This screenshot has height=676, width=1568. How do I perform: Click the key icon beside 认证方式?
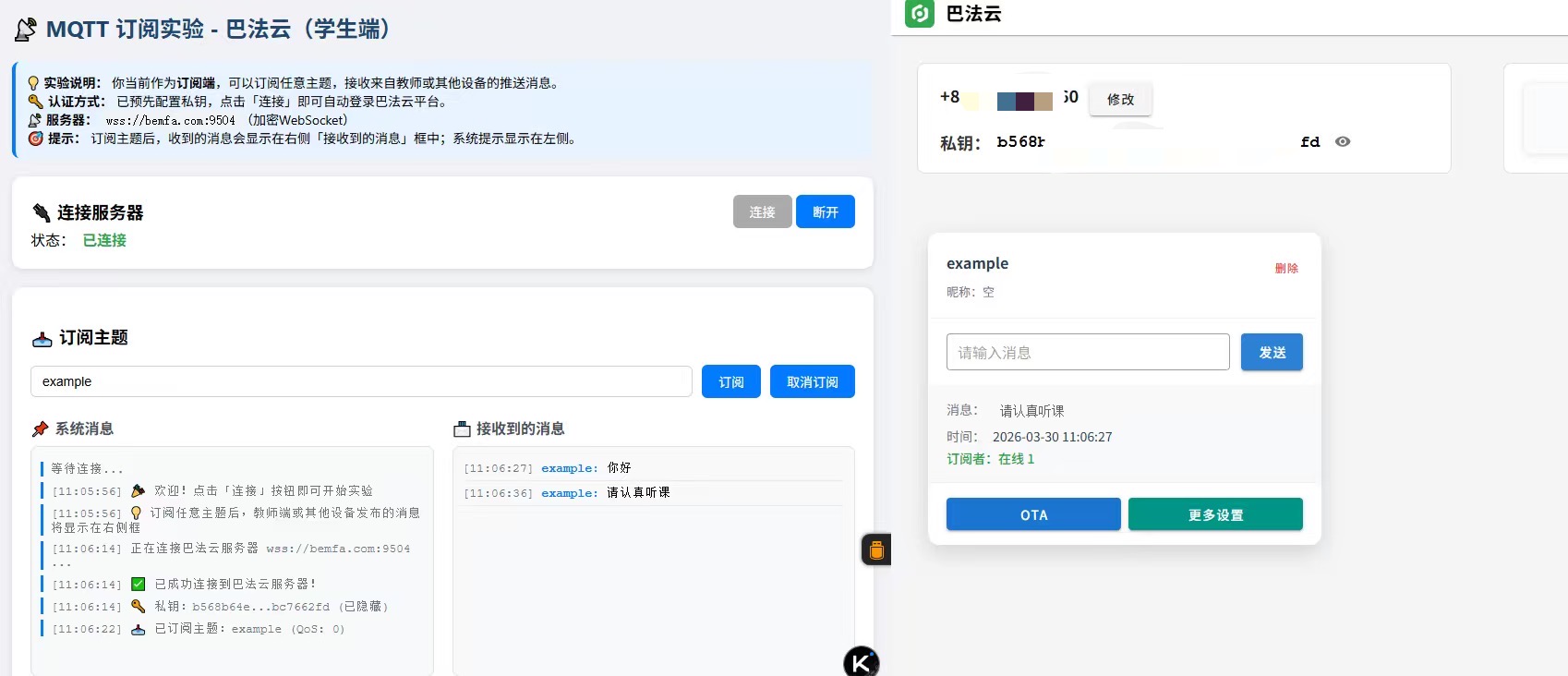[35, 102]
